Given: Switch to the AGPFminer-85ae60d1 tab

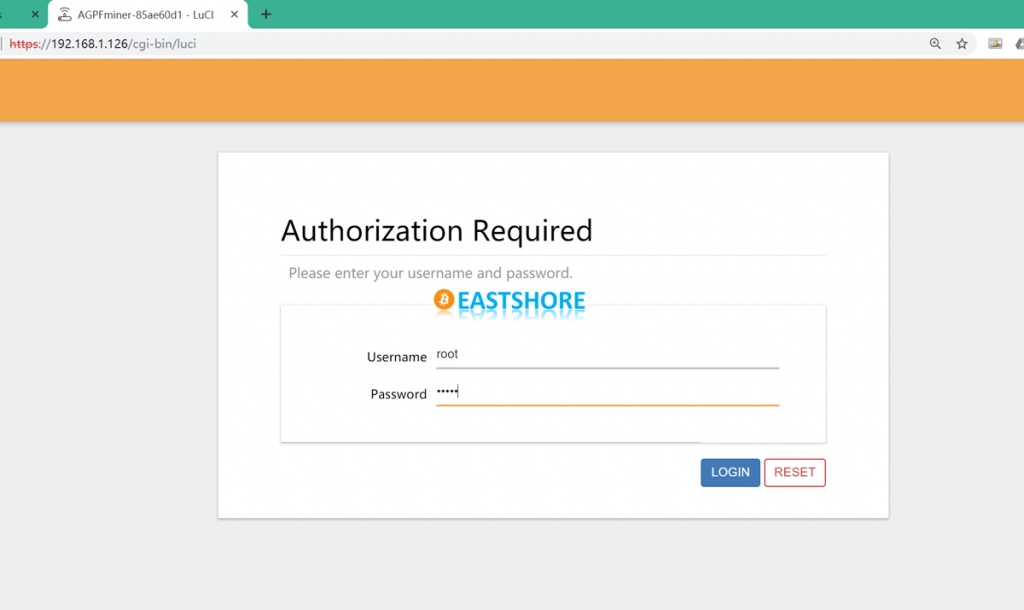Looking at the screenshot, I should 145,15.
